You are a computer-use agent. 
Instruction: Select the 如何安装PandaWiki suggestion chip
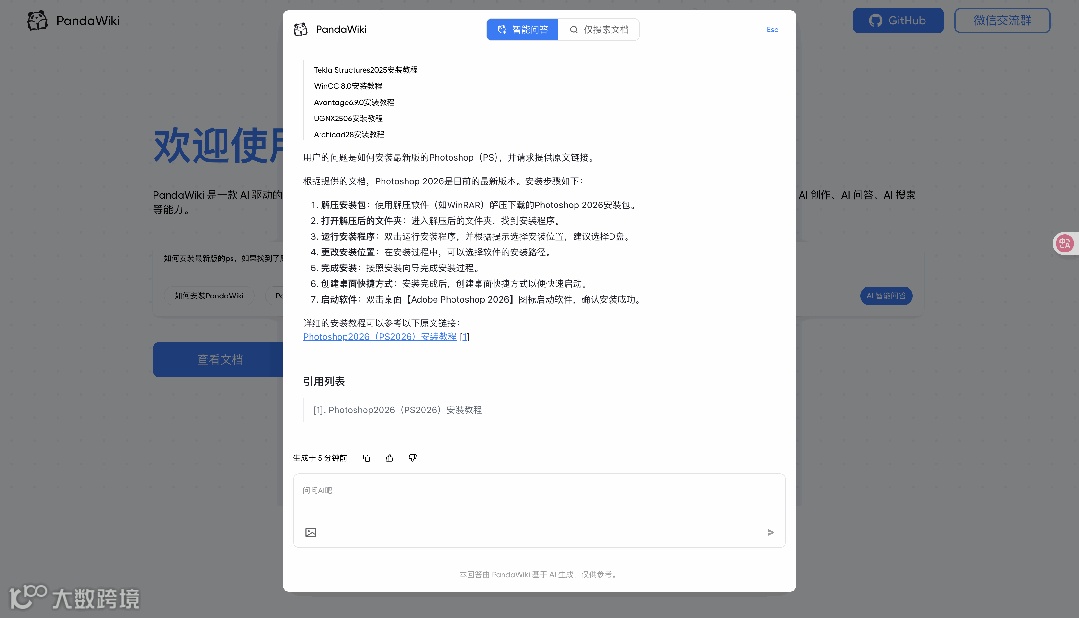(x=209, y=296)
